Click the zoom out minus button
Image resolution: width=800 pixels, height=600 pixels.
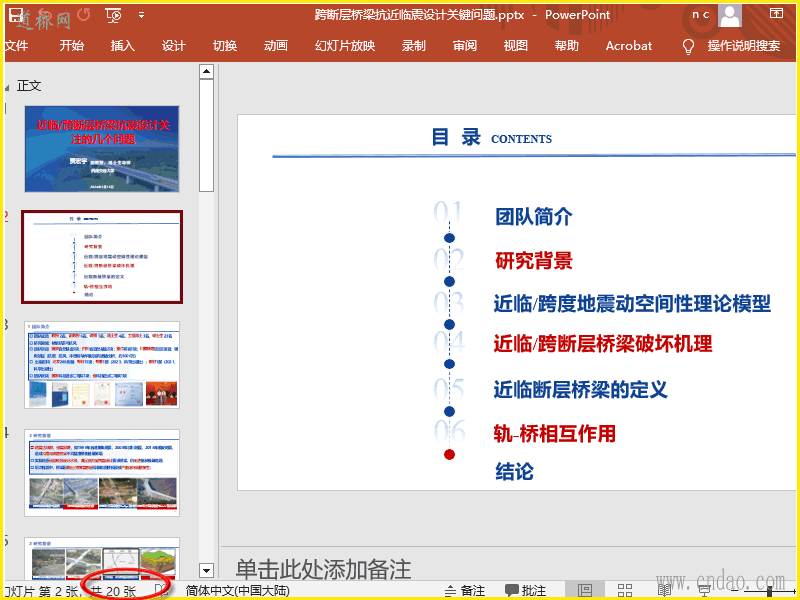coord(735,591)
